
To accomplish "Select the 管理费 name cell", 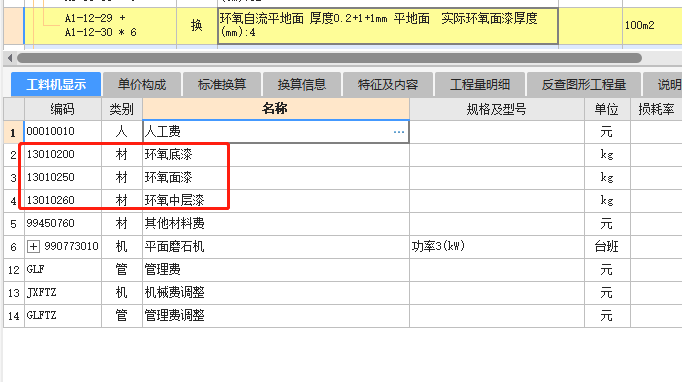I will pyautogui.click(x=276, y=270).
